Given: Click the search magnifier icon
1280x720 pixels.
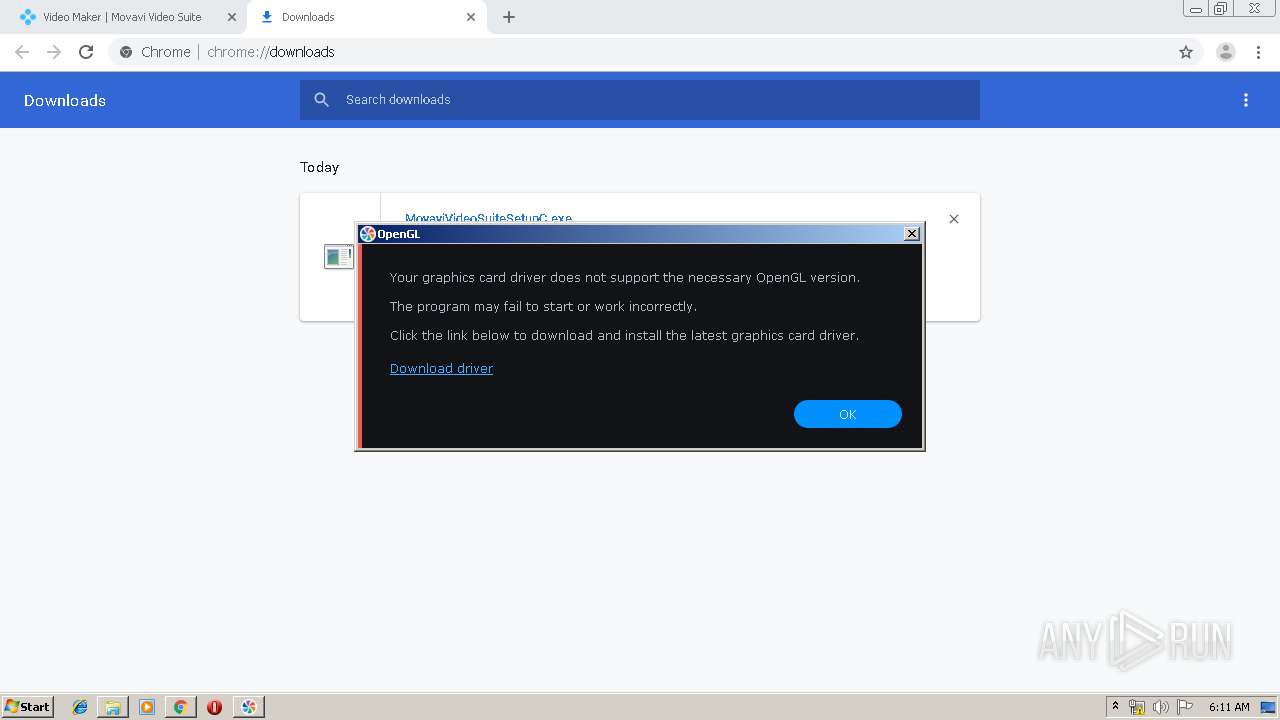Looking at the screenshot, I should tap(321, 100).
